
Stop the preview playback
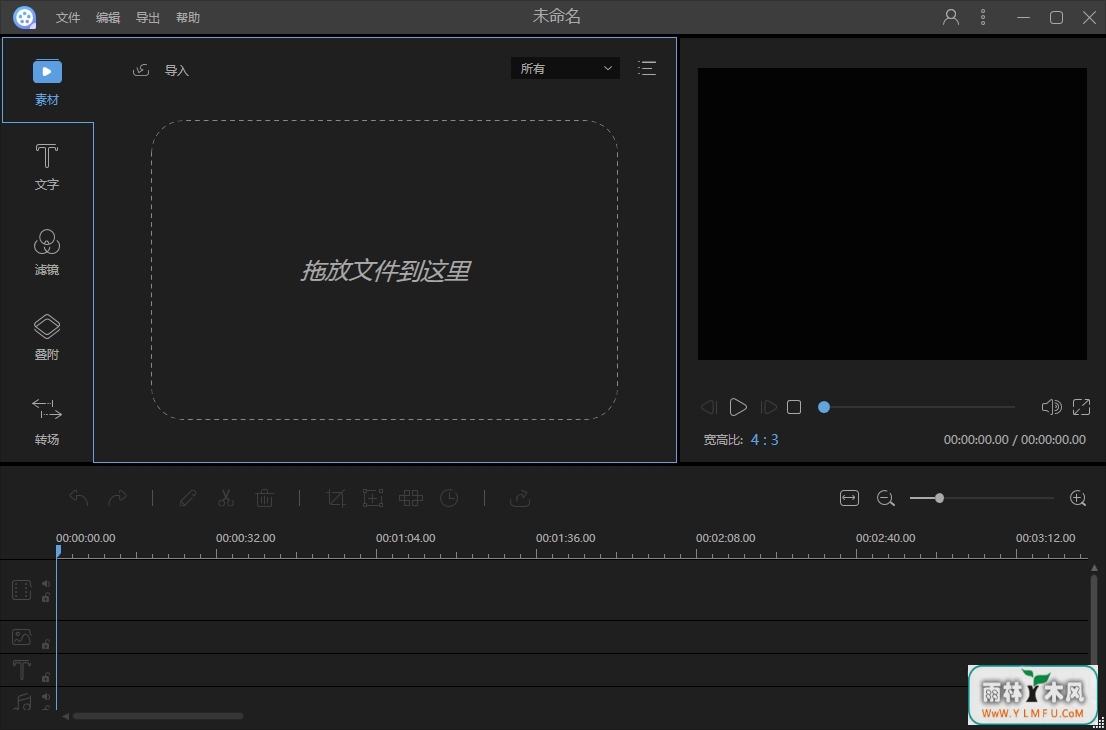(x=794, y=407)
